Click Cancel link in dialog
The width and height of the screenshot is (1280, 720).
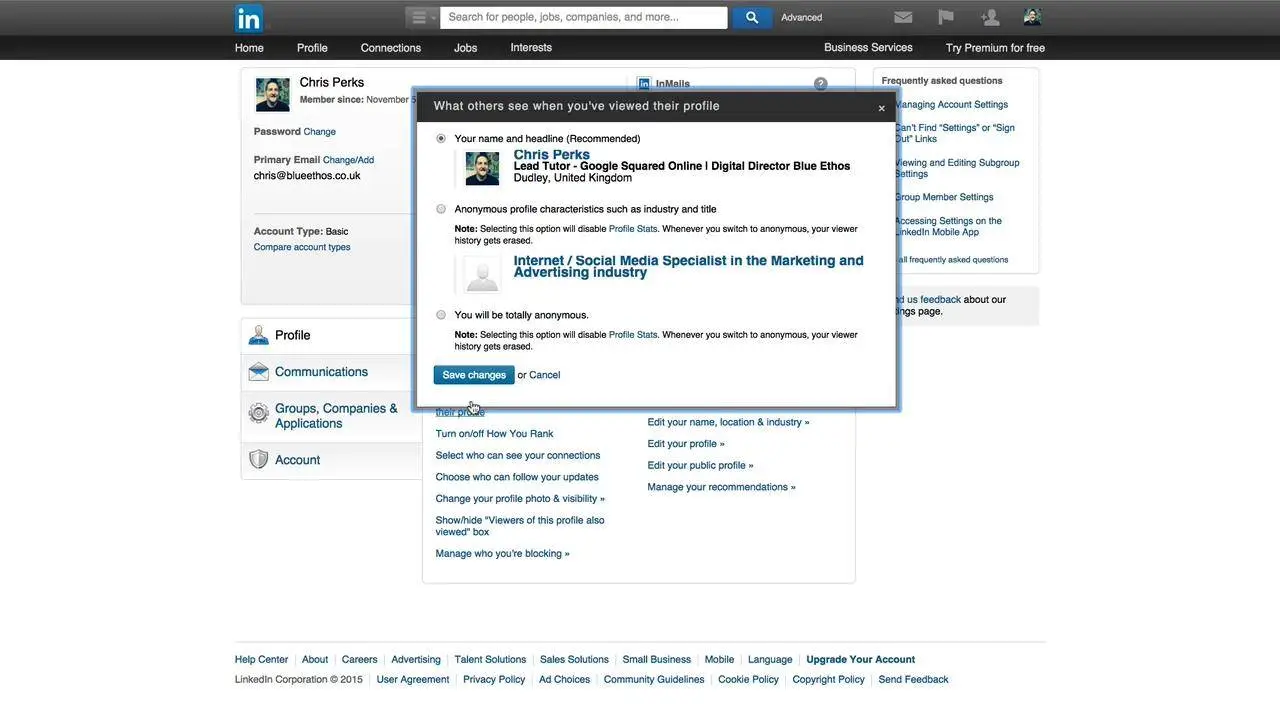click(x=545, y=375)
